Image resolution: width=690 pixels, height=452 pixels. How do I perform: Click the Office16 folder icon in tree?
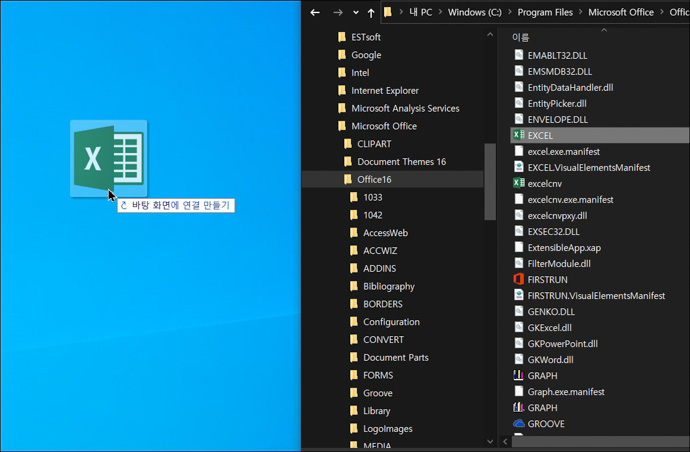(348, 179)
